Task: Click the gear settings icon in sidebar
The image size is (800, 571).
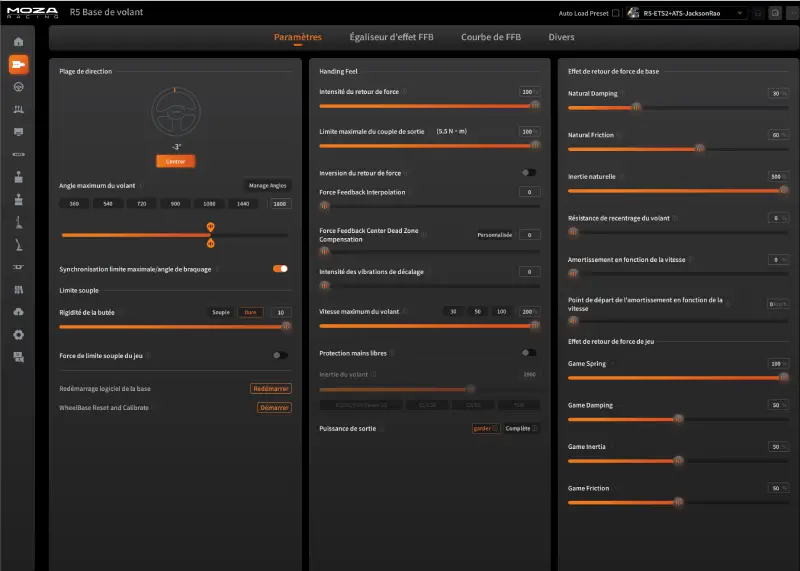Action: point(18,334)
